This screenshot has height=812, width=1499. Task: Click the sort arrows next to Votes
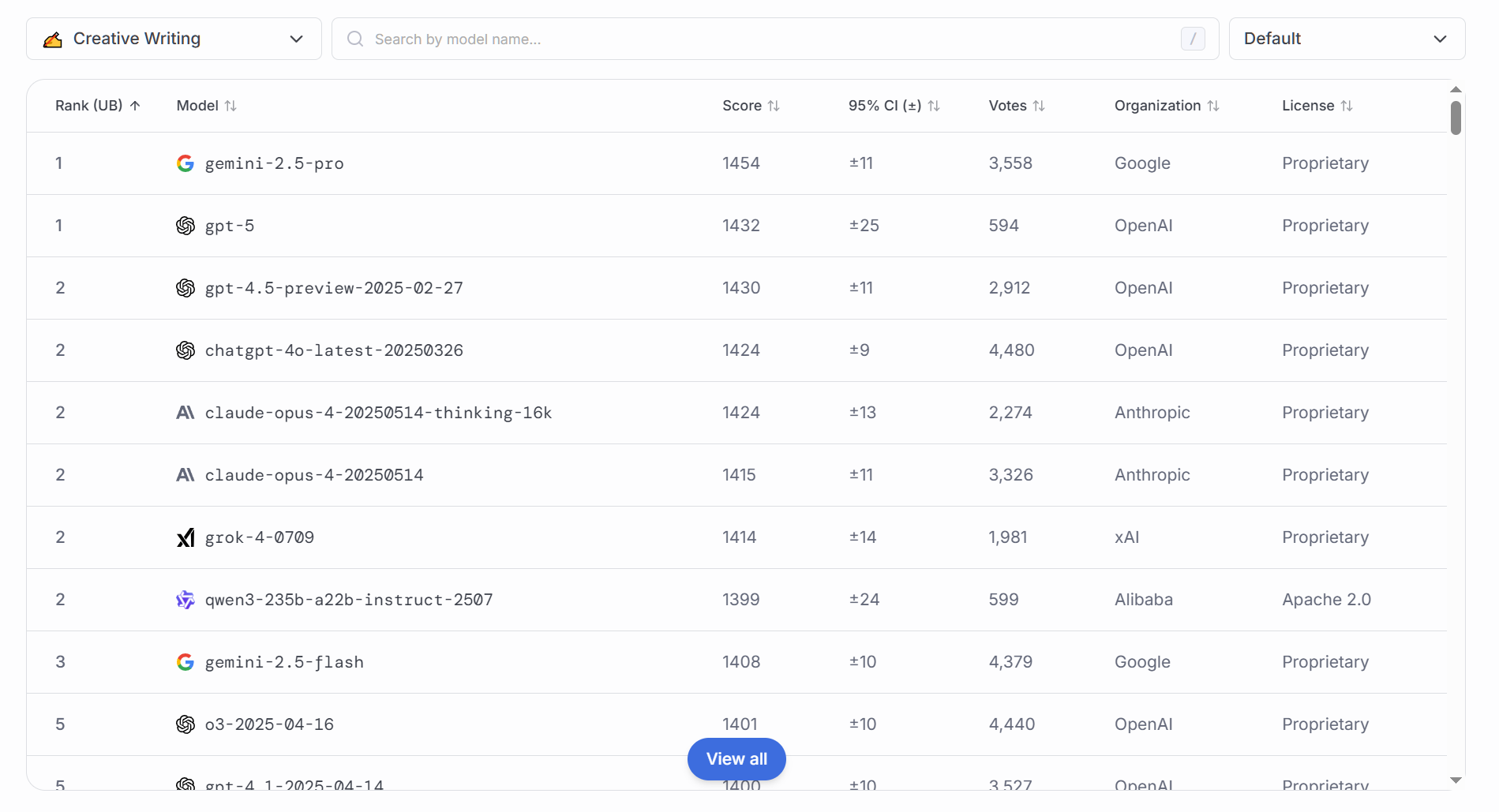pyautogui.click(x=1039, y=106)
